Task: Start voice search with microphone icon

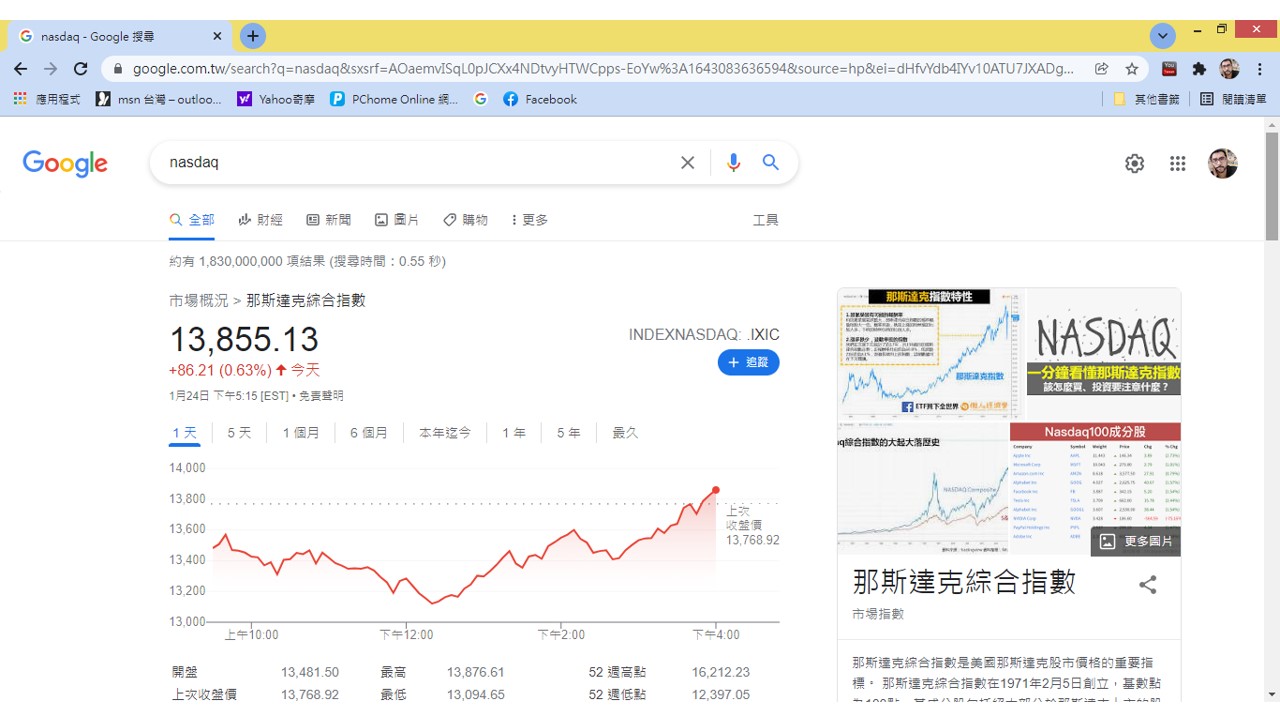Action: click(x=734, y=162)
